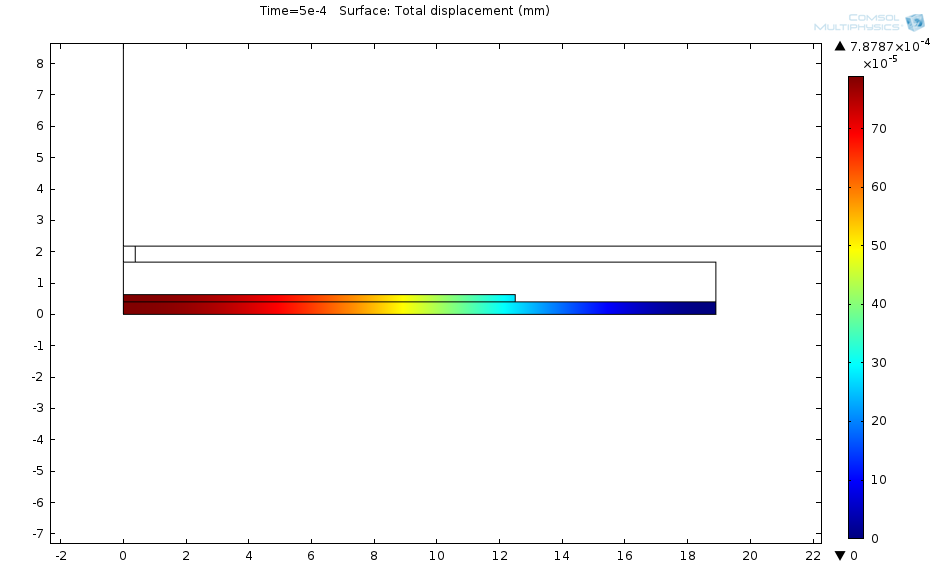
Task: Click the dark blue bottom of color legend
Action: pyautogui.click(x=856, y=530)
